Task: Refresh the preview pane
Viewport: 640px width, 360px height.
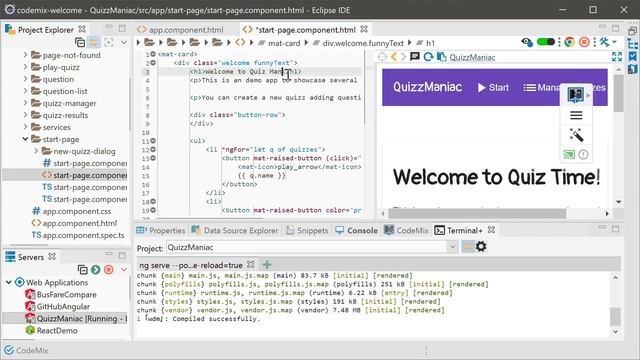Action: 428,57
